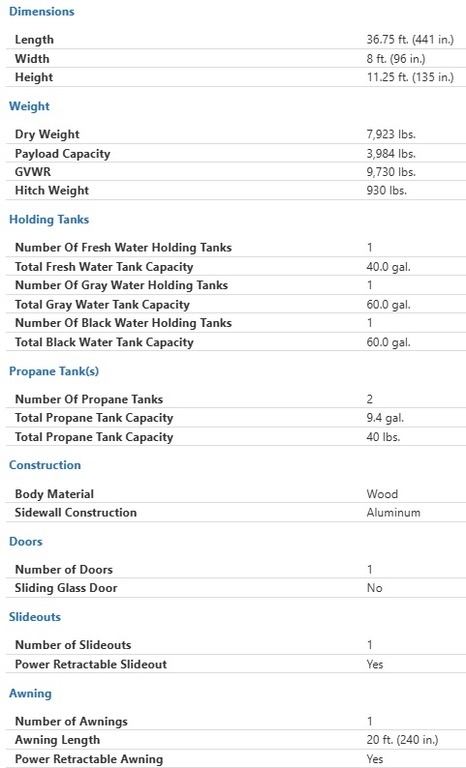This screenshot has height=768, width=466.
Task: Click the Power Retractable Slideout label
Action: click(x=91, y=664)
